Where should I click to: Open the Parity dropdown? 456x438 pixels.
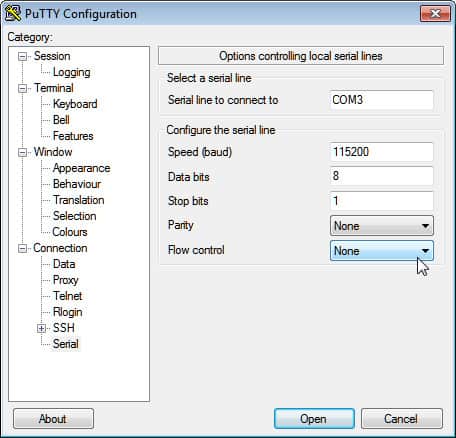(382, 226)
